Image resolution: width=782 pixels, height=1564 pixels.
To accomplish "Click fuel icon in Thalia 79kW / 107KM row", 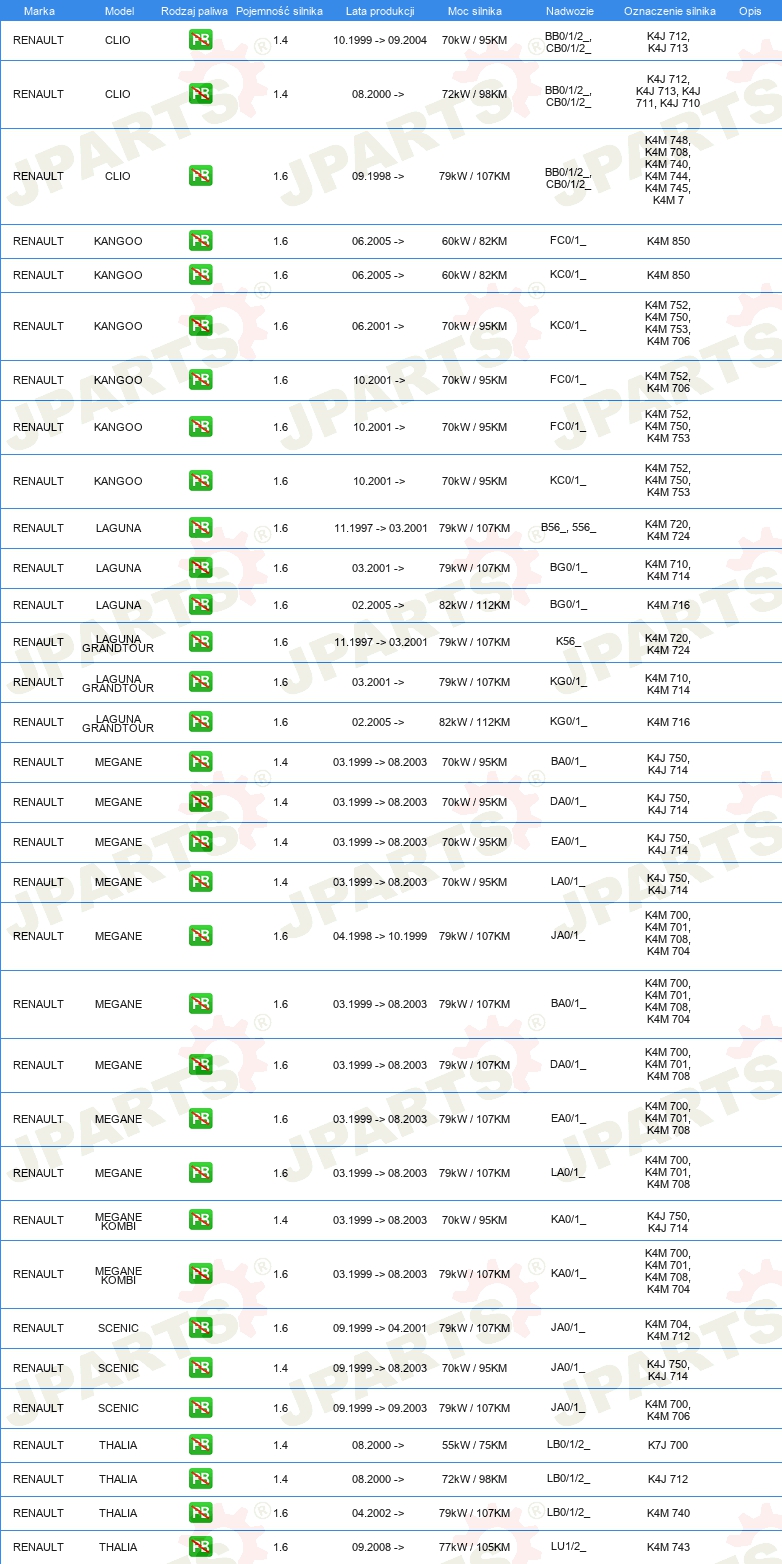I will click(x=200, y=1513).
